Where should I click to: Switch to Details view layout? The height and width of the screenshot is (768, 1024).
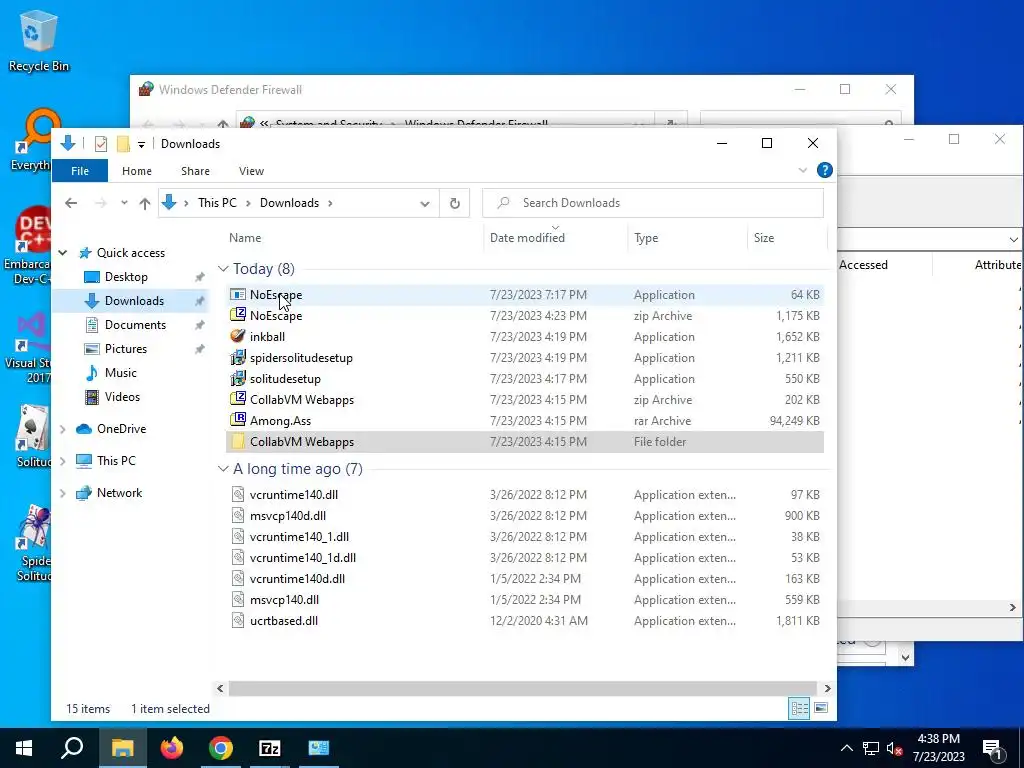(799, 709)
